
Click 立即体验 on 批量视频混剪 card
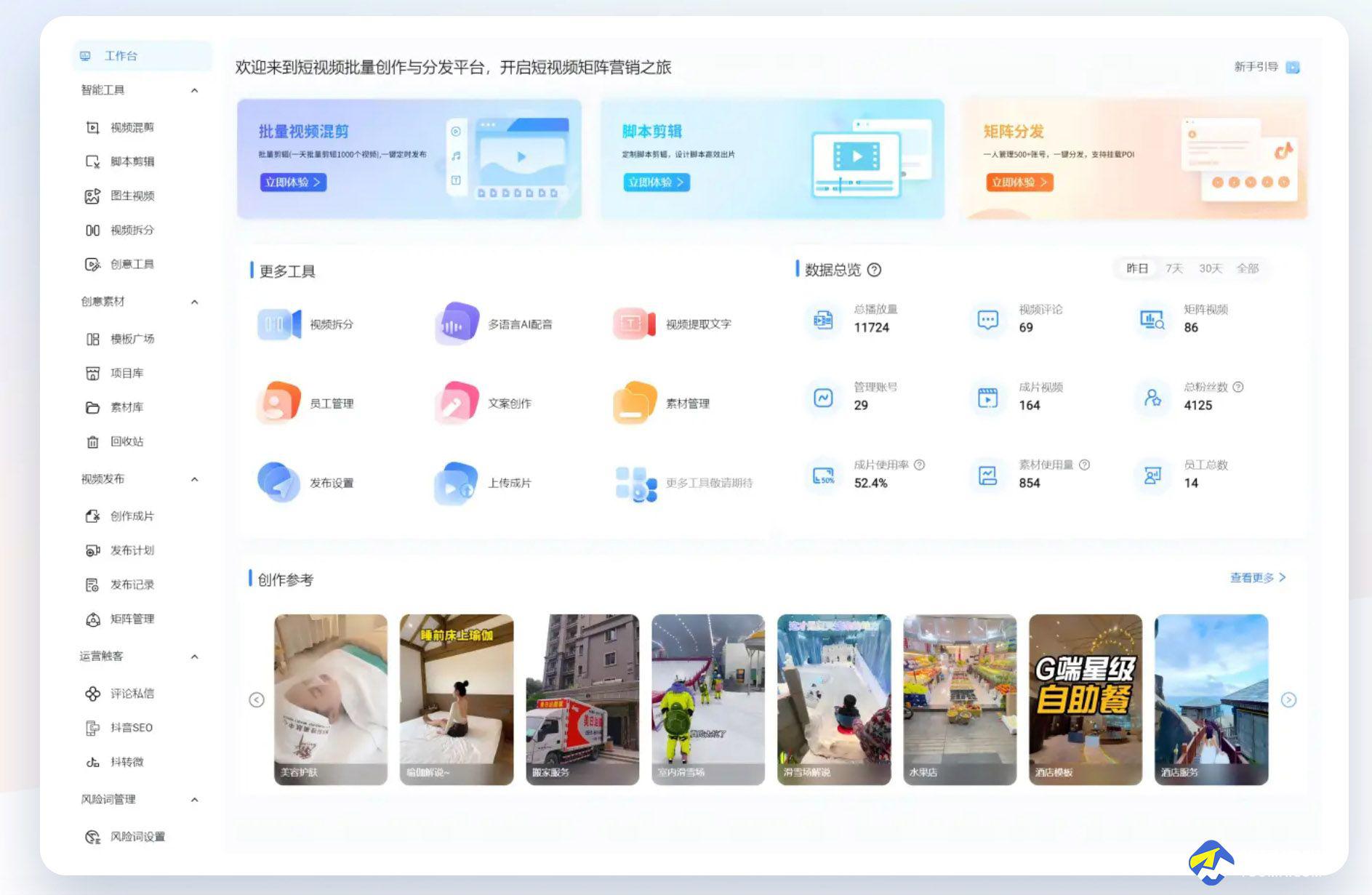point(293,182)
